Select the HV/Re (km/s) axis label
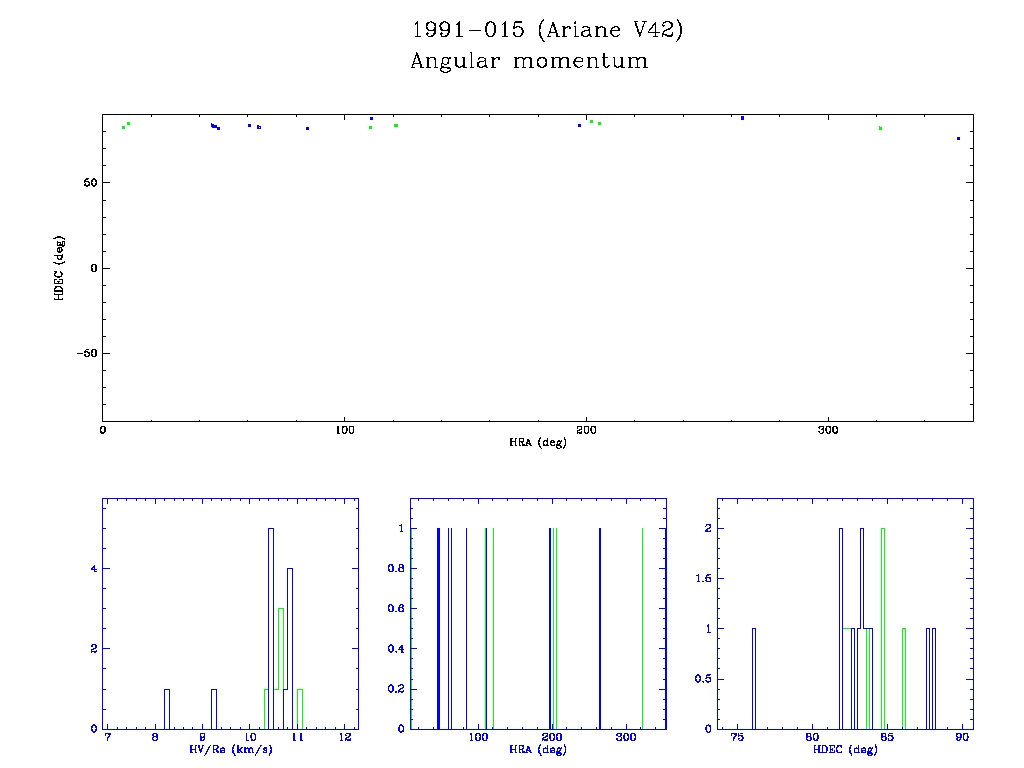The width and height of the screenshot is (1024, 768). 231,749
